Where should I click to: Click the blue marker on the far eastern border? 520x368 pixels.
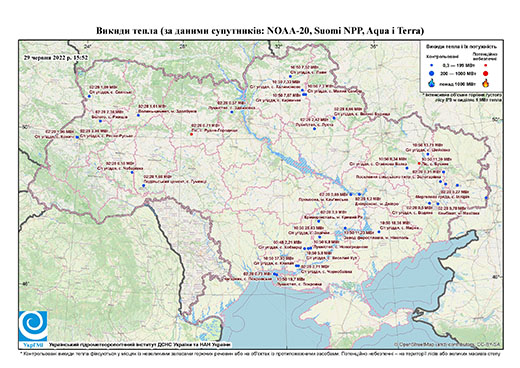[486, 198]
